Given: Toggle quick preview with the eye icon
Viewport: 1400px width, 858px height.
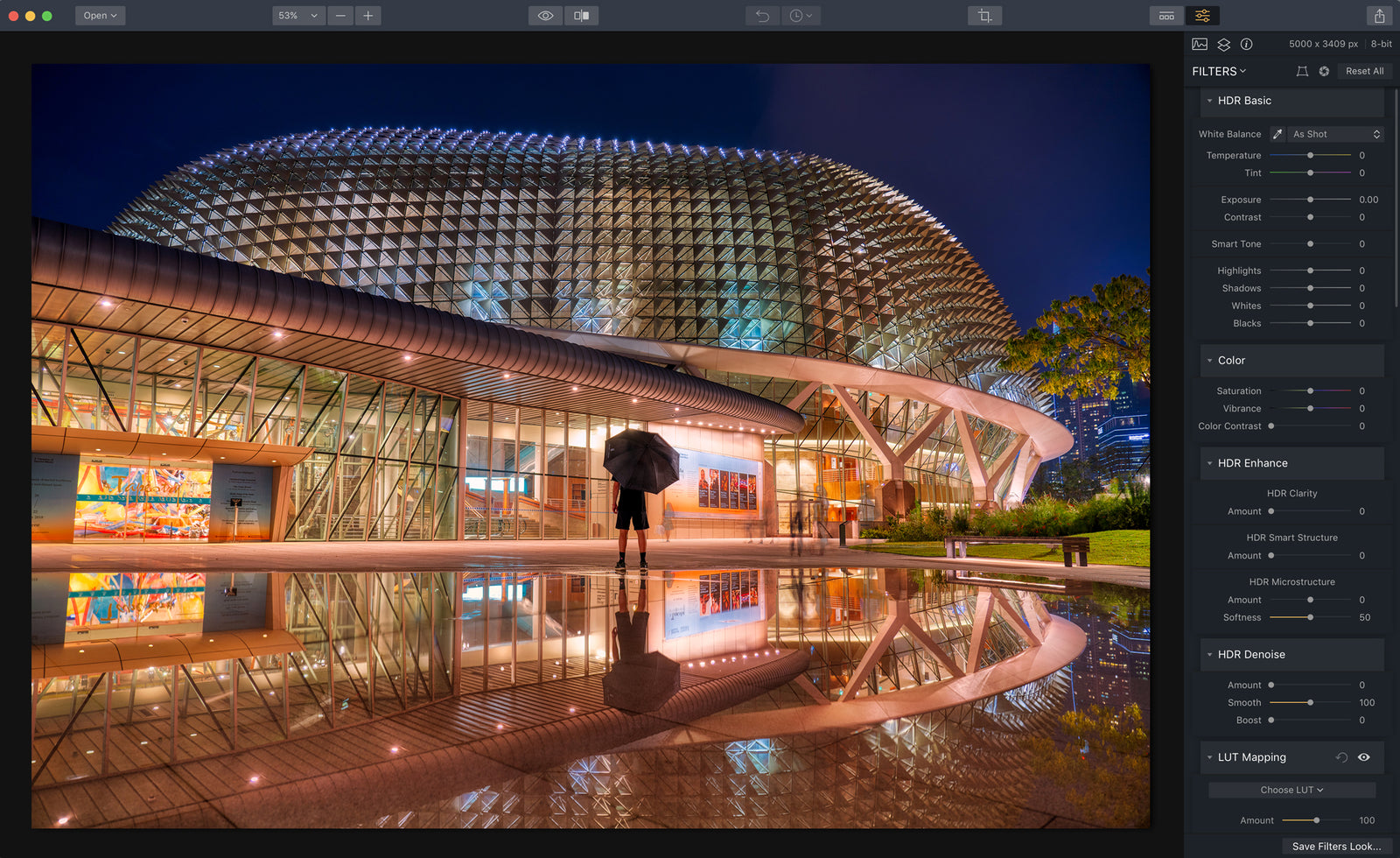Looking at the screenshot, I should click(545, 15).
